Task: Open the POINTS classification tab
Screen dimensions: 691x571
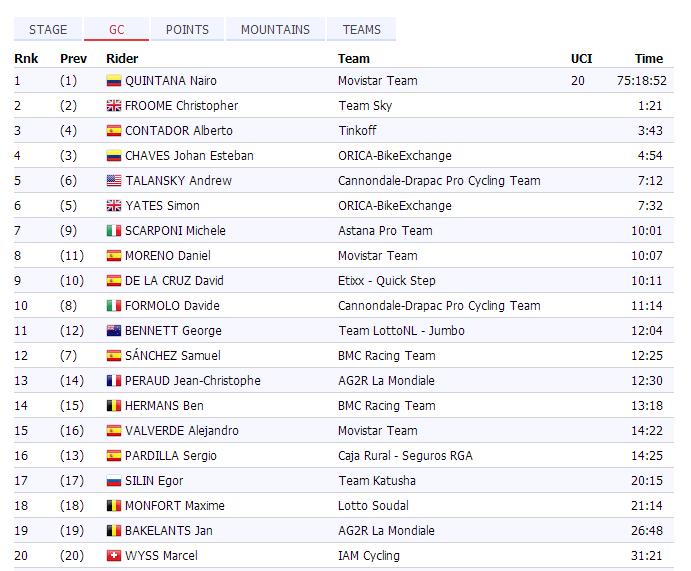Action: pyautogui.click(x=187, y=29)
